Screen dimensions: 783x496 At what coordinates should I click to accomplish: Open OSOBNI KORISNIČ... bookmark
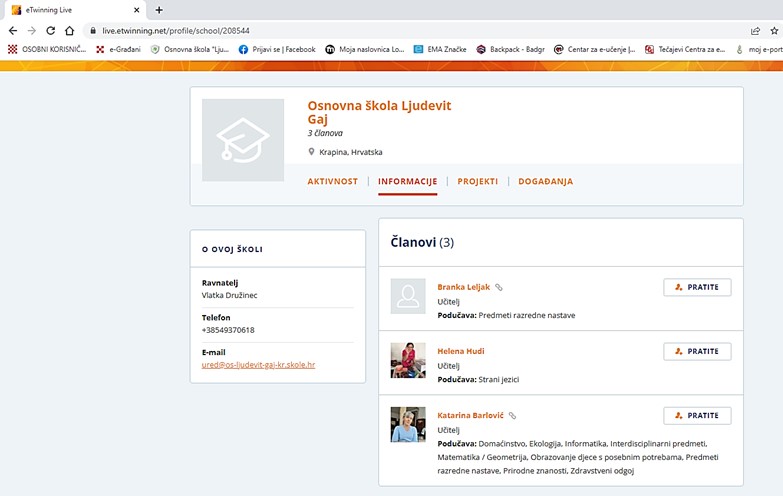coord(47,49)
